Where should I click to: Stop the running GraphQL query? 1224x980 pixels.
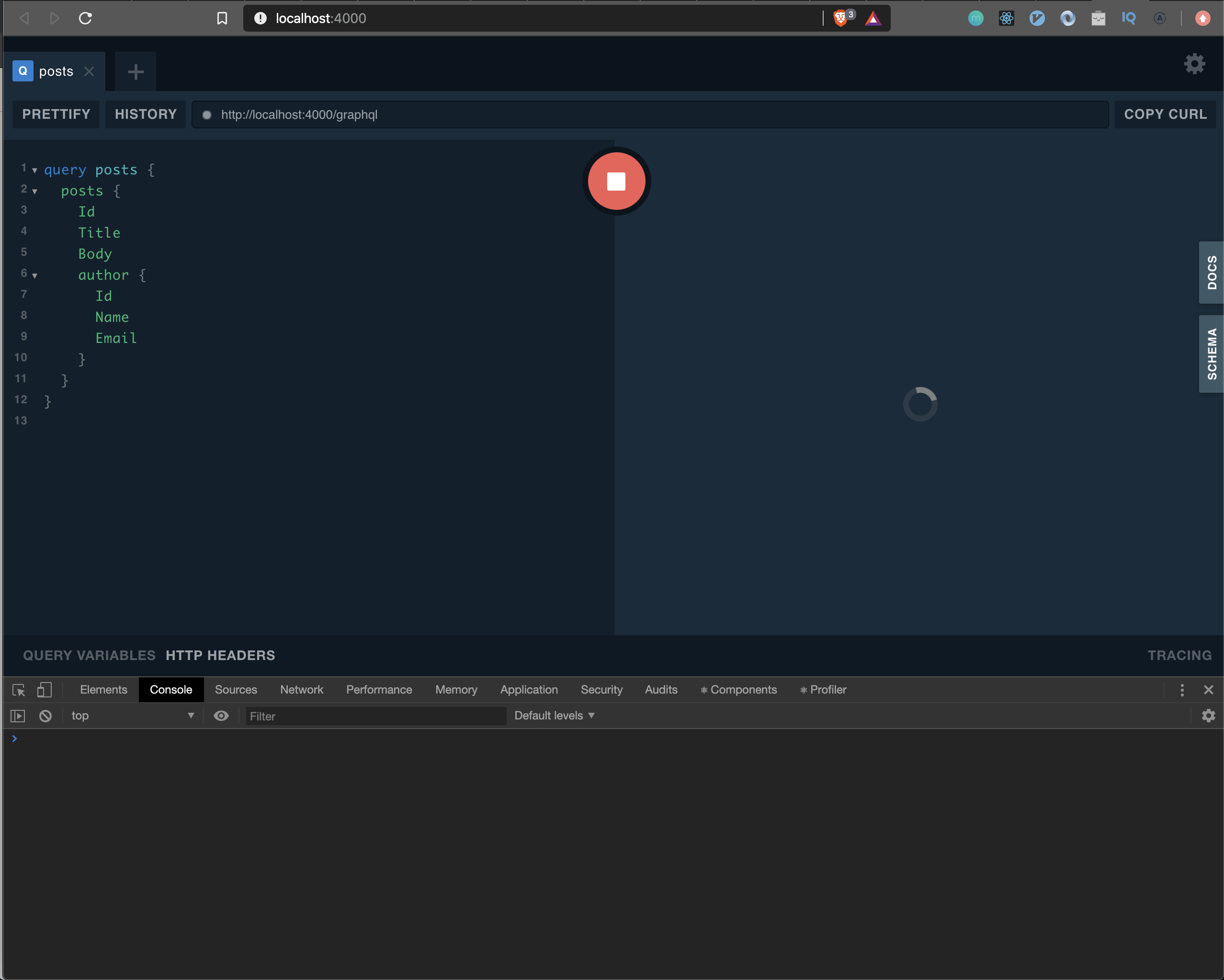[616, 181]
